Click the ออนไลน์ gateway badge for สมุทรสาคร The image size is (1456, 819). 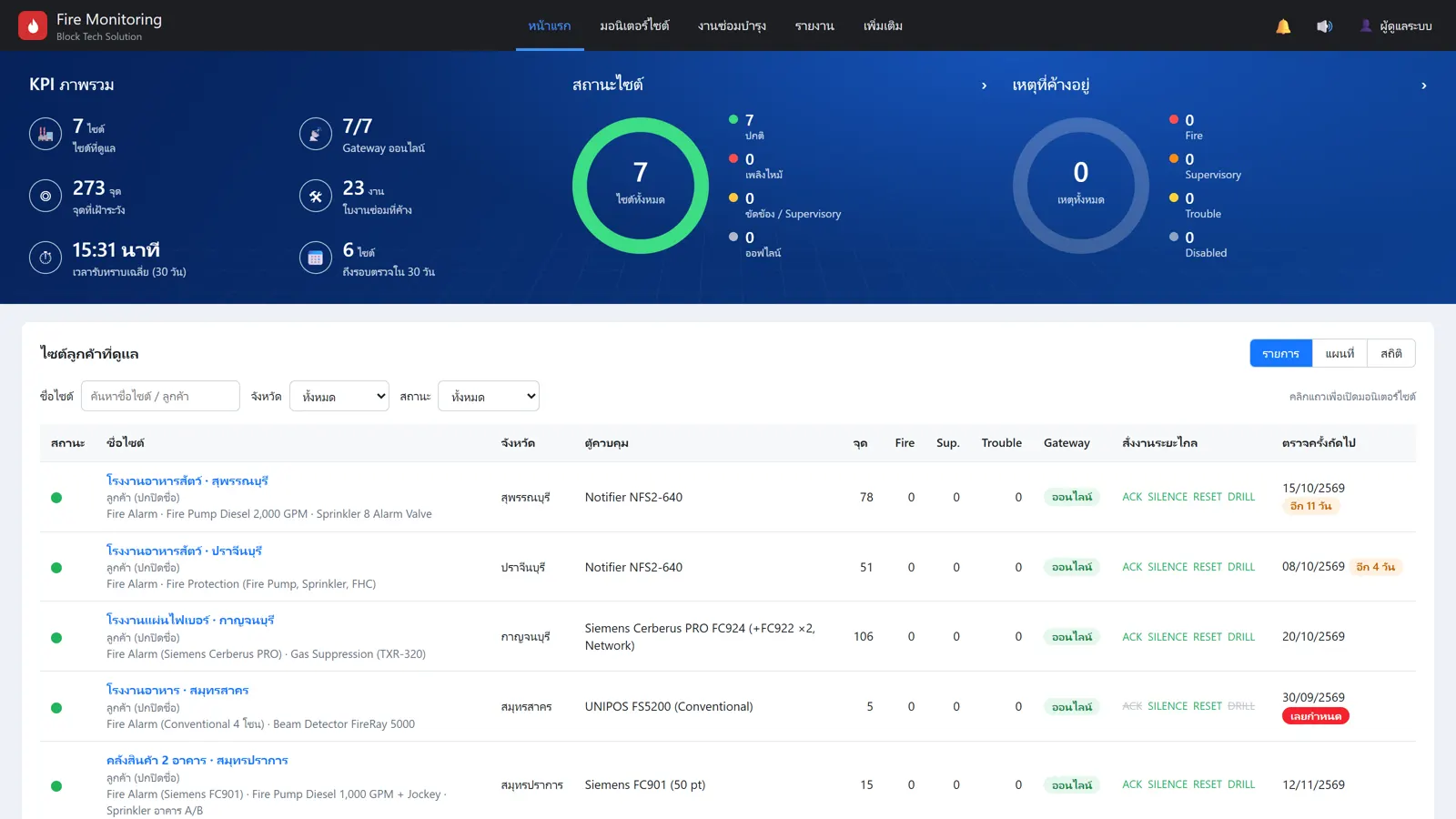click(x=1072, y=707)
